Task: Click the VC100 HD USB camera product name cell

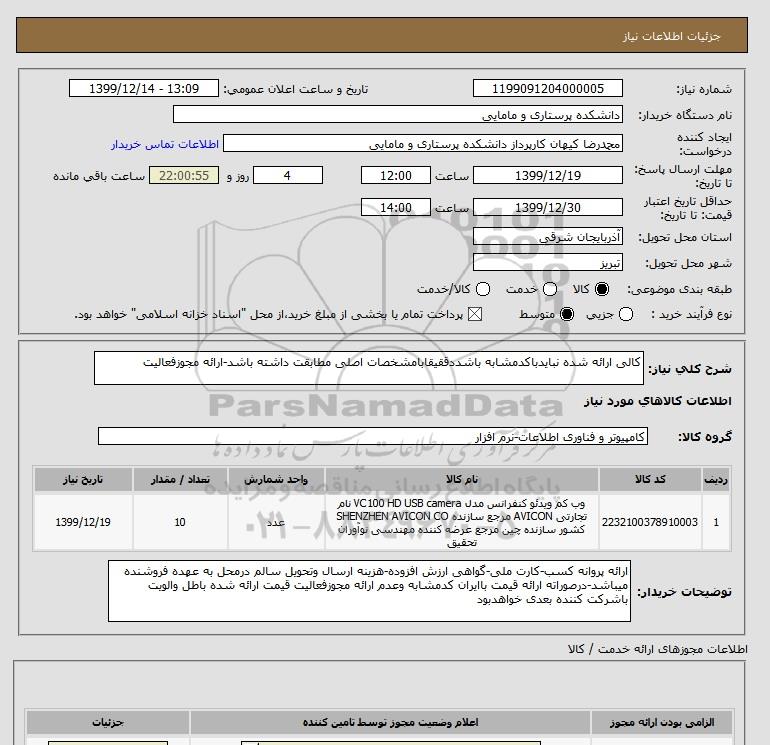Action: point(462,522)
